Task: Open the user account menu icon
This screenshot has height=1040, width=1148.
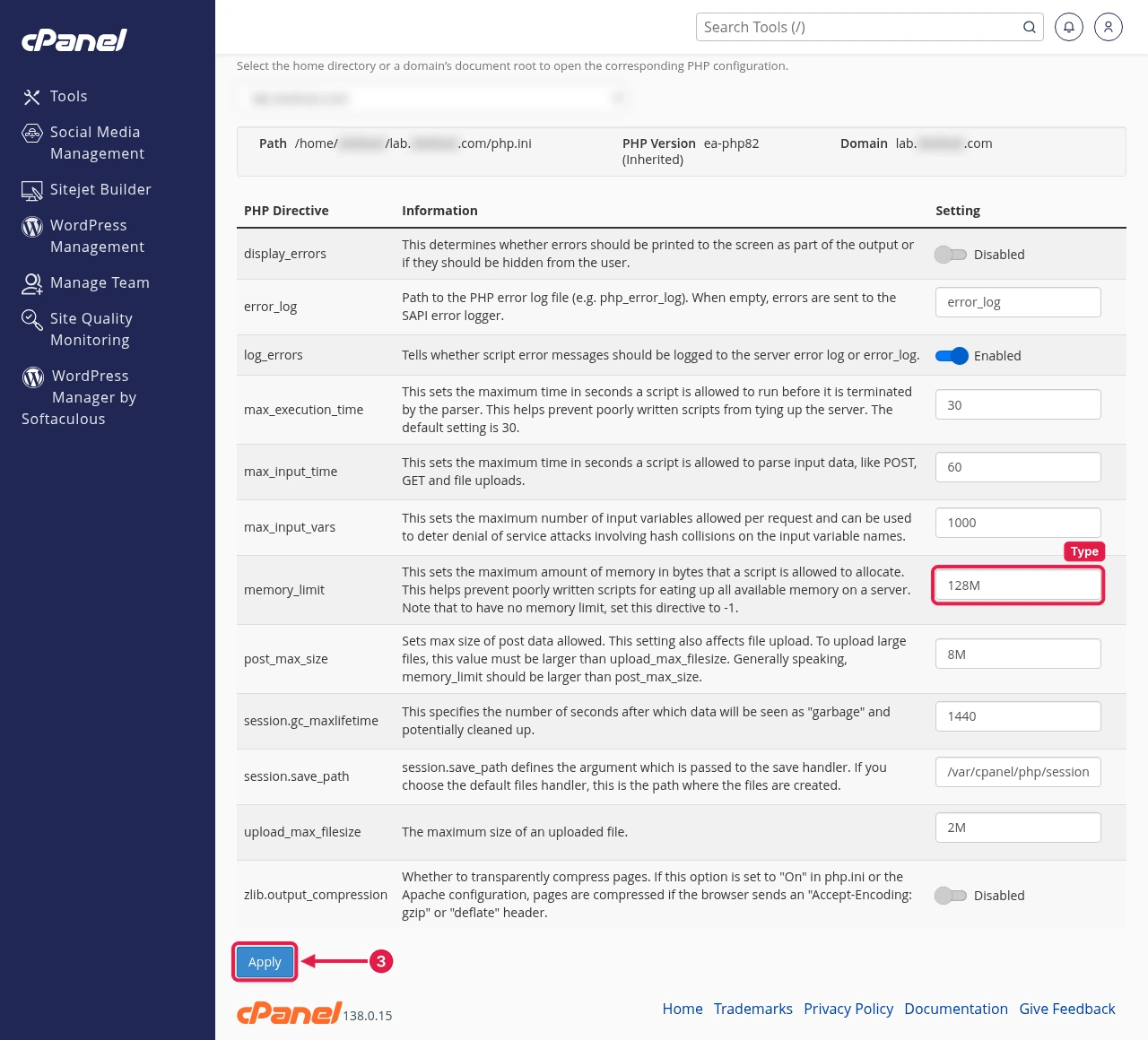Action: click(x=1109, y=27)
